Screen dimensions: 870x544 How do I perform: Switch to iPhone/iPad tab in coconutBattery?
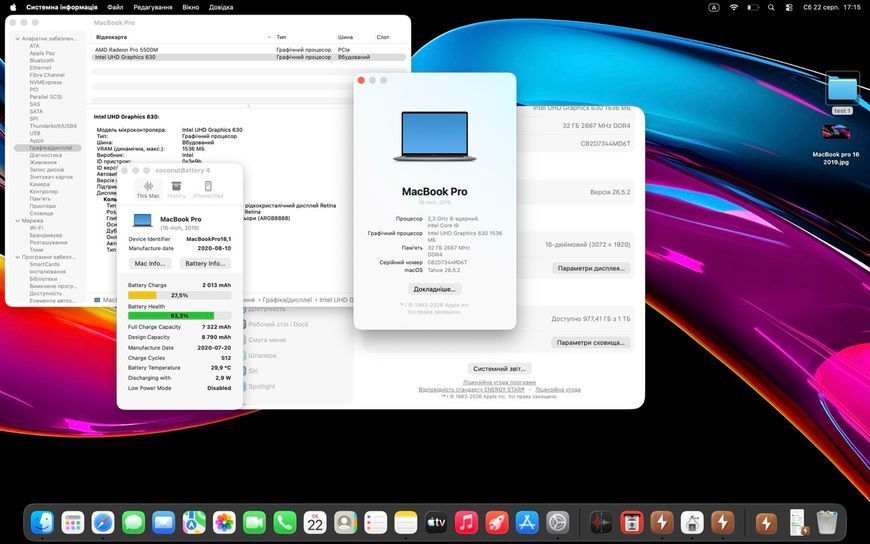point(208,189)
